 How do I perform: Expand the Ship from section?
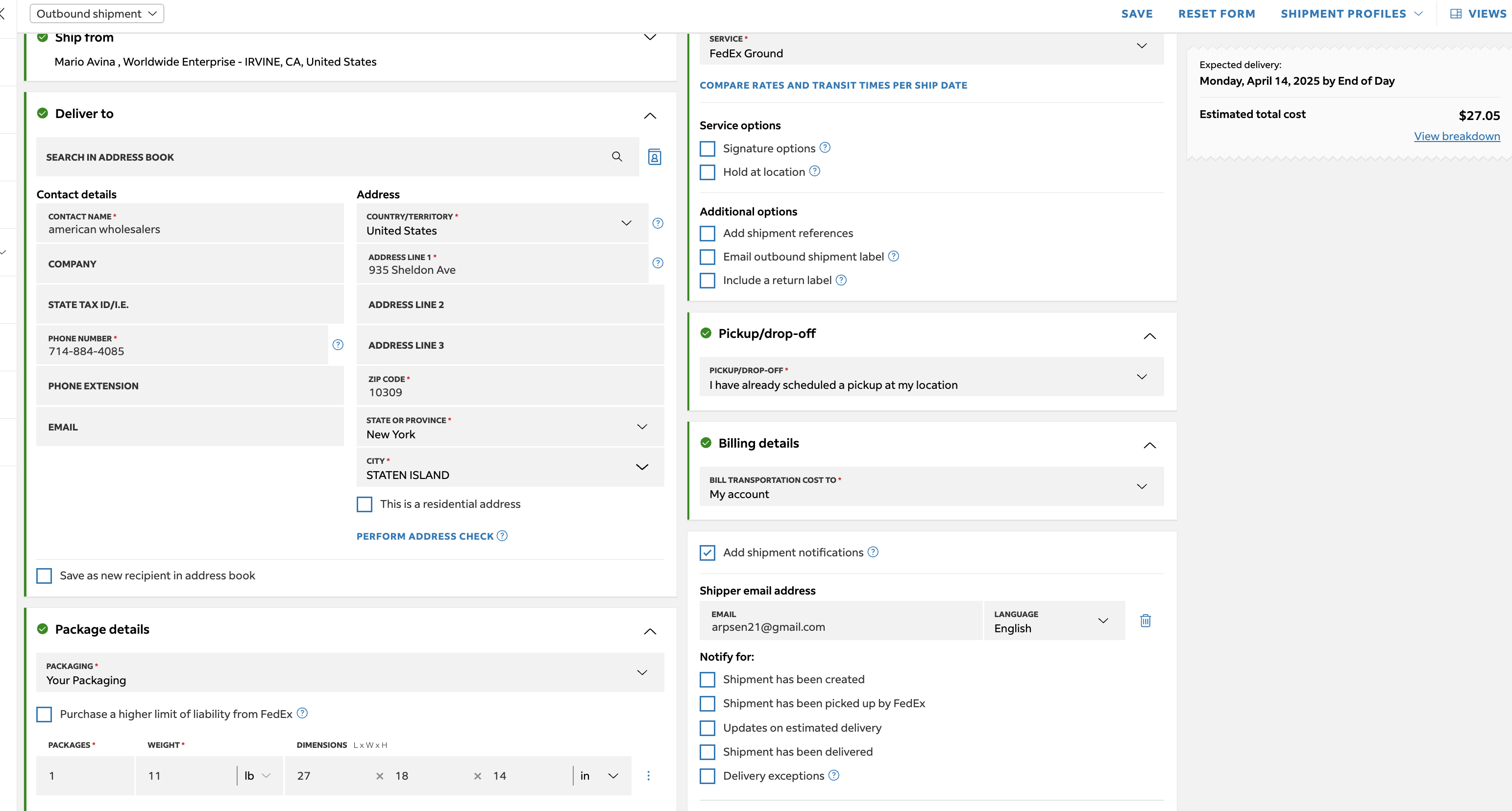point(650,37)
